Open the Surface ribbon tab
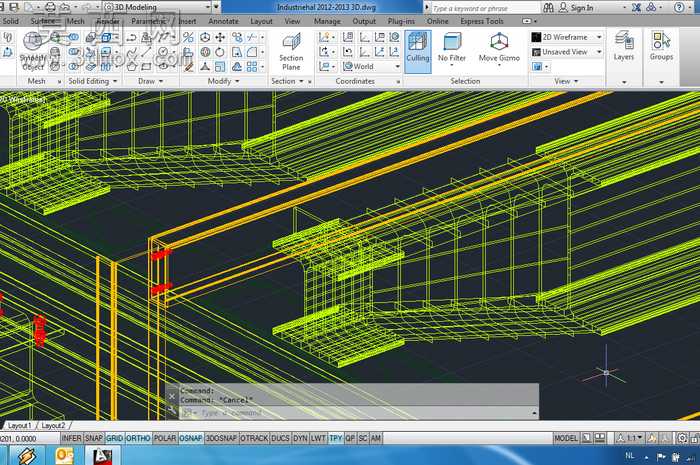 tap(43, 21)
